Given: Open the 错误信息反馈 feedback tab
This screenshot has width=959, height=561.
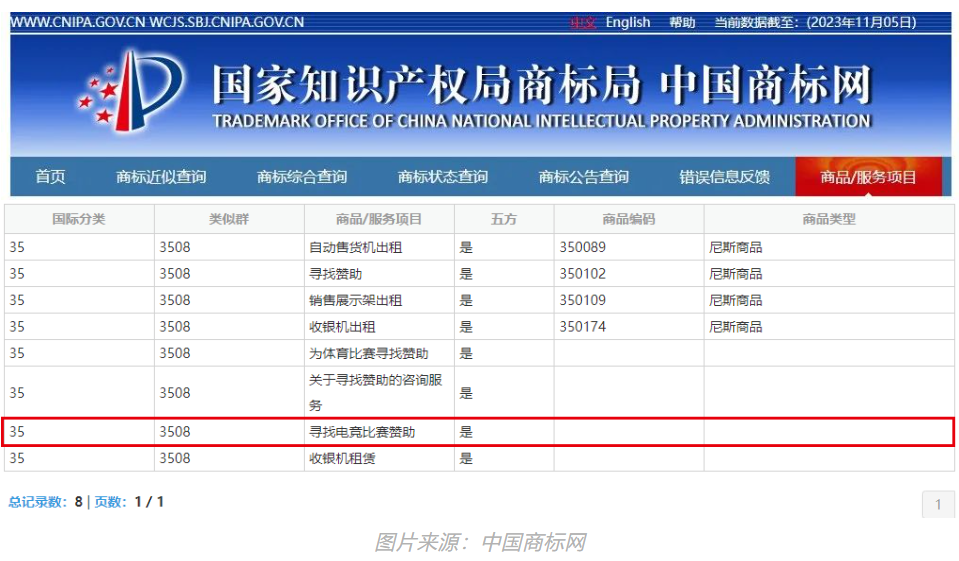Looking at the screenshot, I should [x=725, y=177].
